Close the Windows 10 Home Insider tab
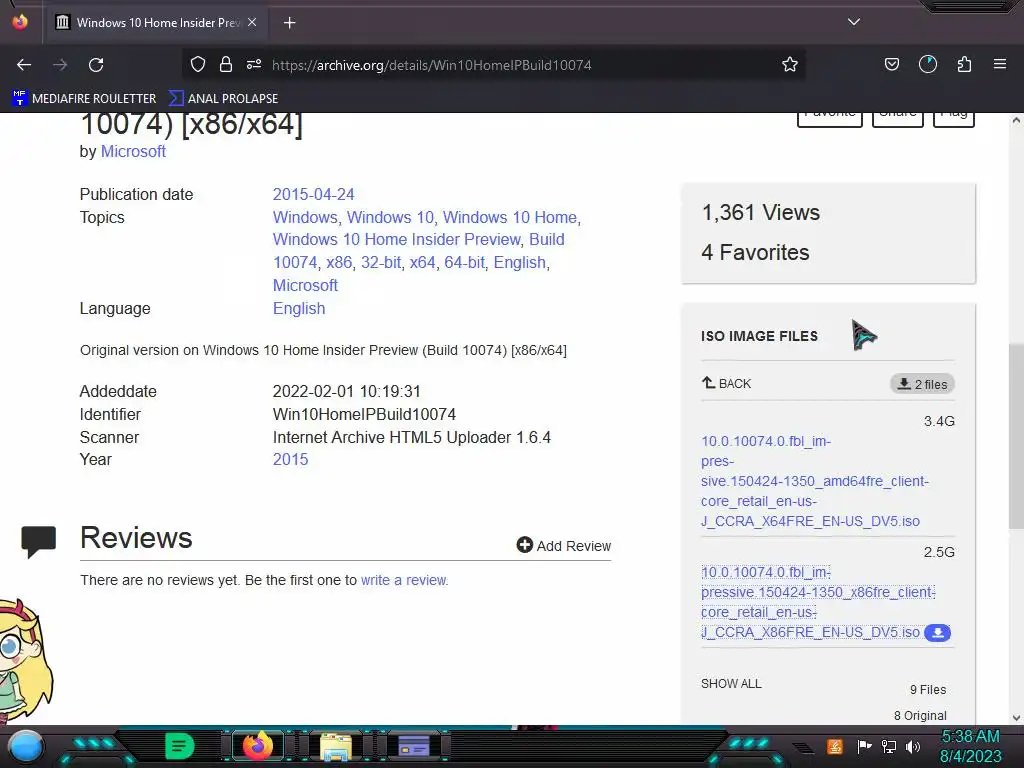This screenshot has width=1024, height=768. pyautogui.click(x=252, y=22)
